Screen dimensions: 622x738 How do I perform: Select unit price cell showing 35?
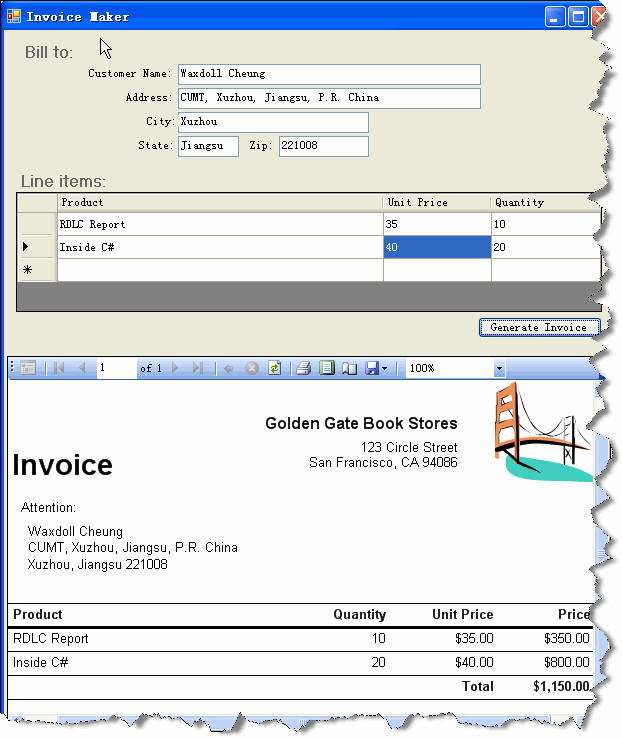pyautogui.click(x=437, y=225)
